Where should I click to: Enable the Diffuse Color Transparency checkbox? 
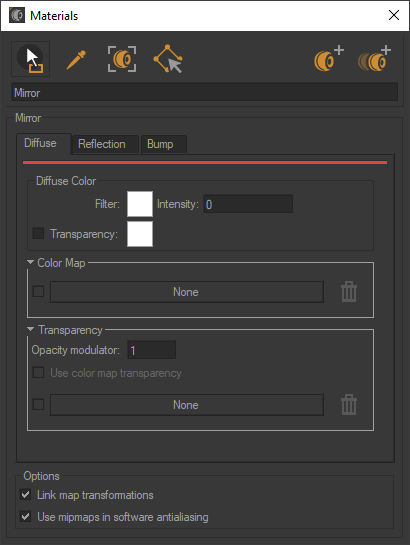(38, 233)
